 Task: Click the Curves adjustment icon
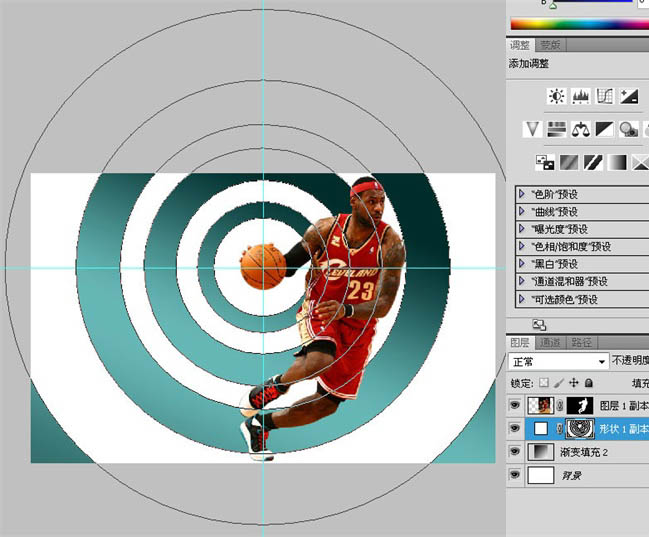(604, 97)
